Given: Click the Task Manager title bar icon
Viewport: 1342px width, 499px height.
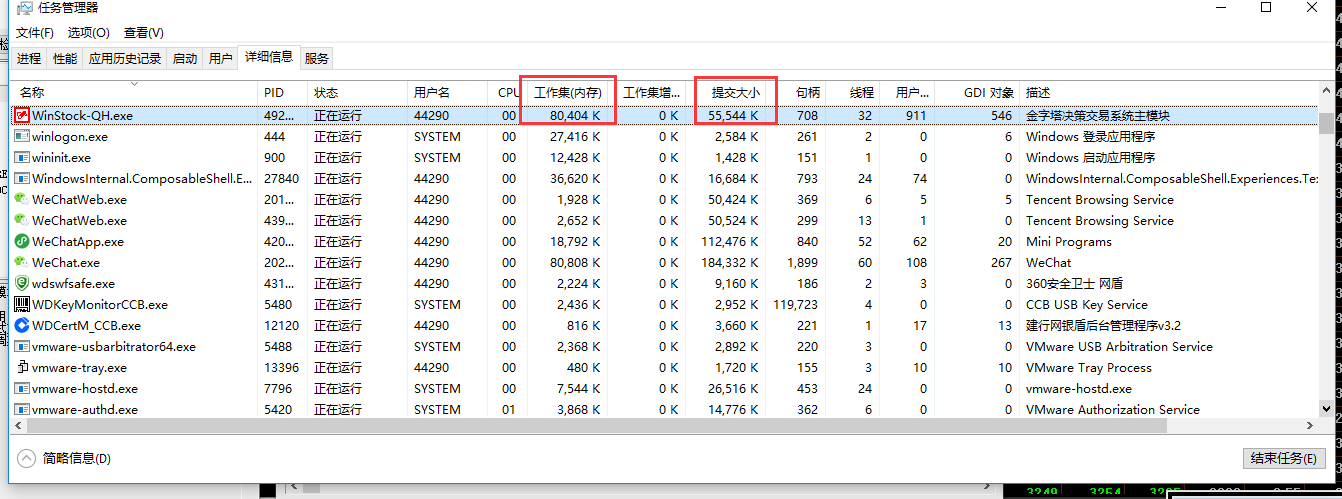Looking at the screenshot, I should [x=23, y=8].
